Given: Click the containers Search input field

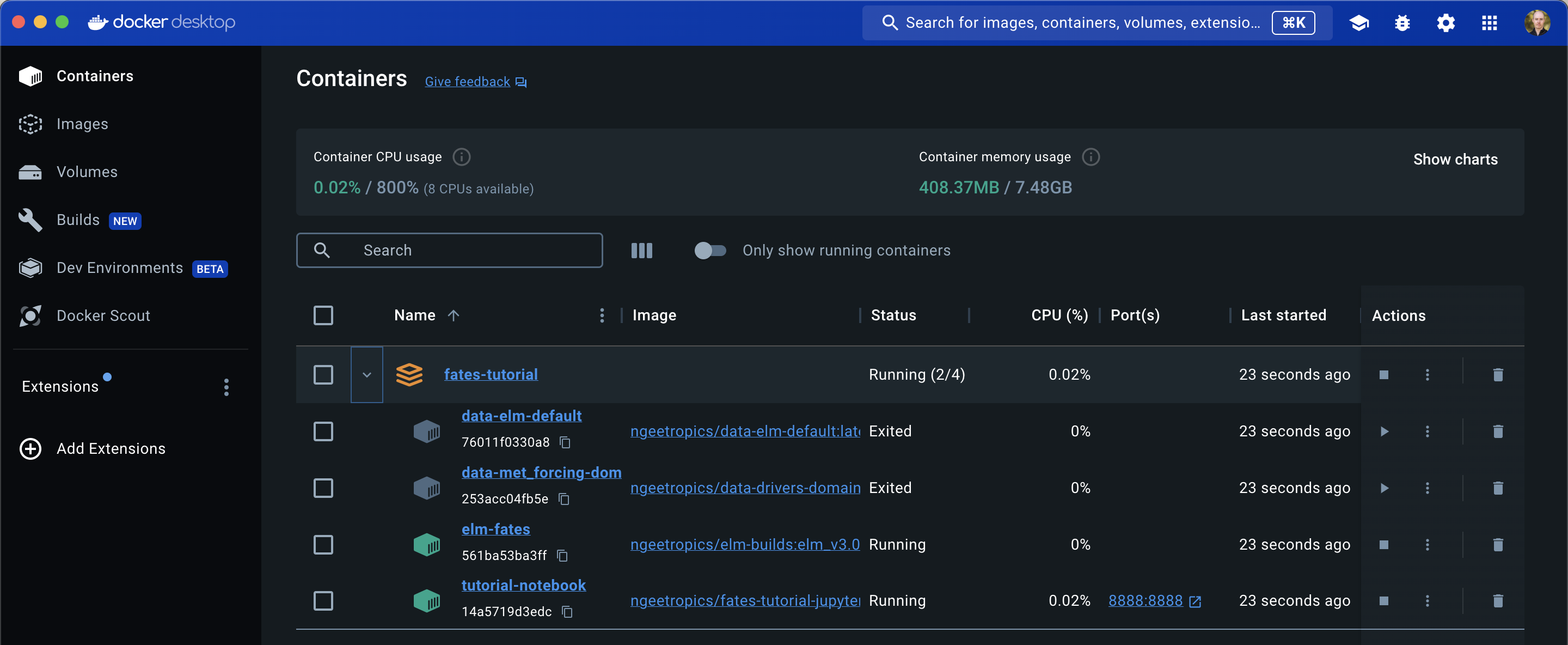Looking at the screenshot, I should tap(449, 251).
